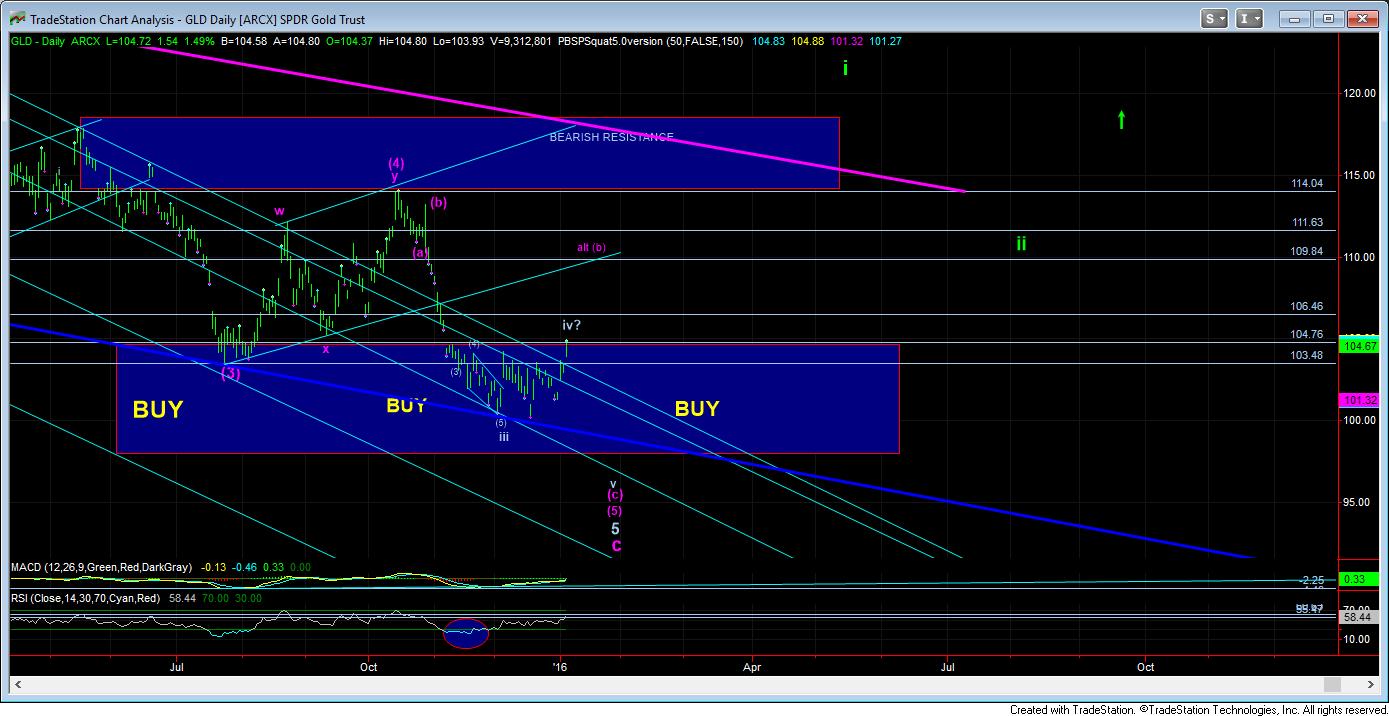Select the magenta 'w' wave label
The width and height of the screenshot is (1389, 716).
pos(279,211)
